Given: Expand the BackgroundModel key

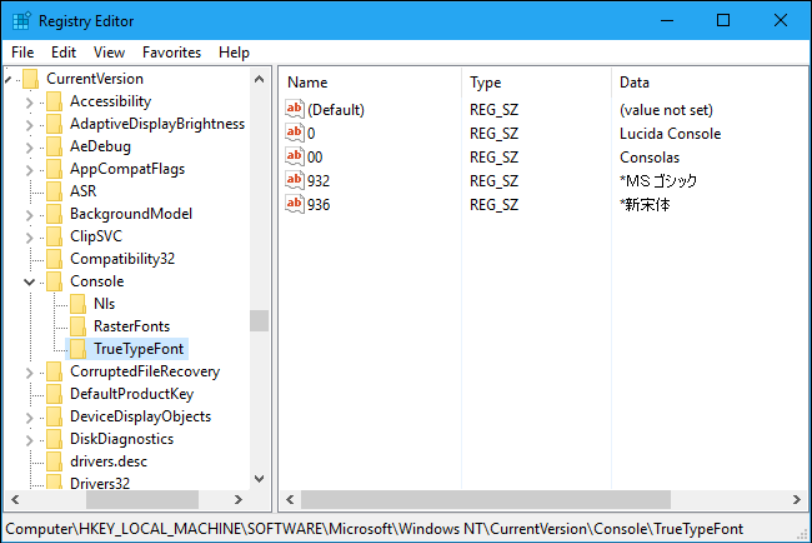Looking at the screenshot, I should point(30,215).
